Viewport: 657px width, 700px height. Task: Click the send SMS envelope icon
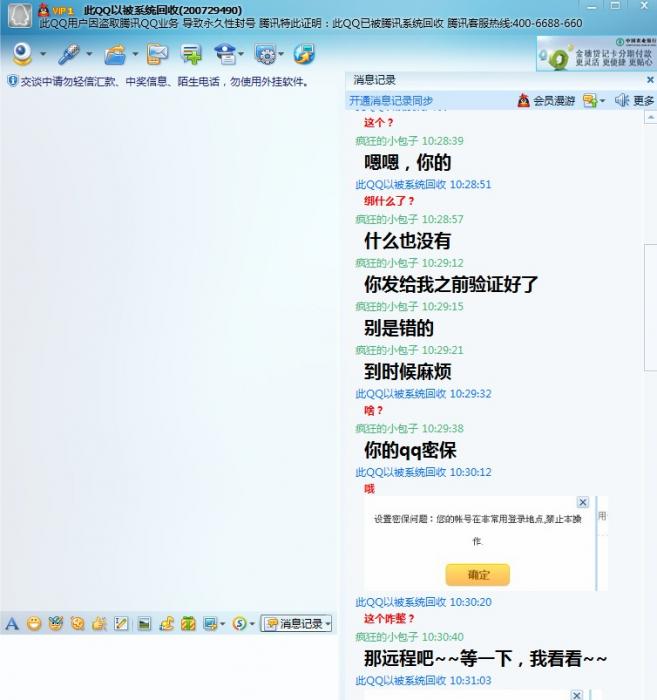[x=158, y=54]
